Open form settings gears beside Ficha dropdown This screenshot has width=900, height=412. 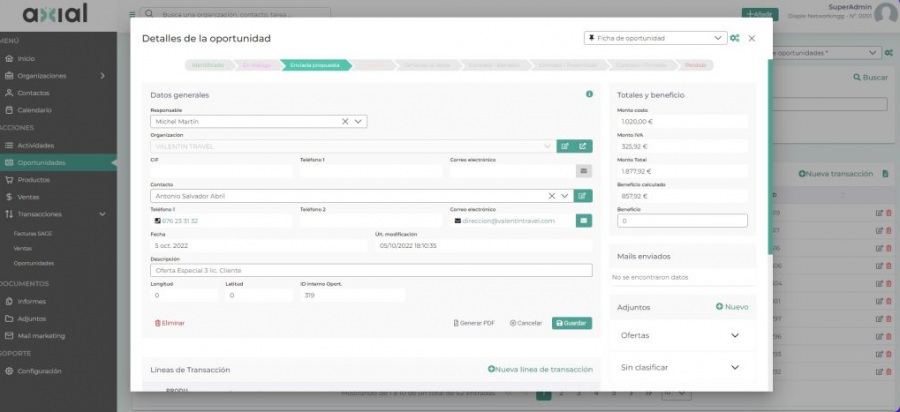tap(735, 38)
